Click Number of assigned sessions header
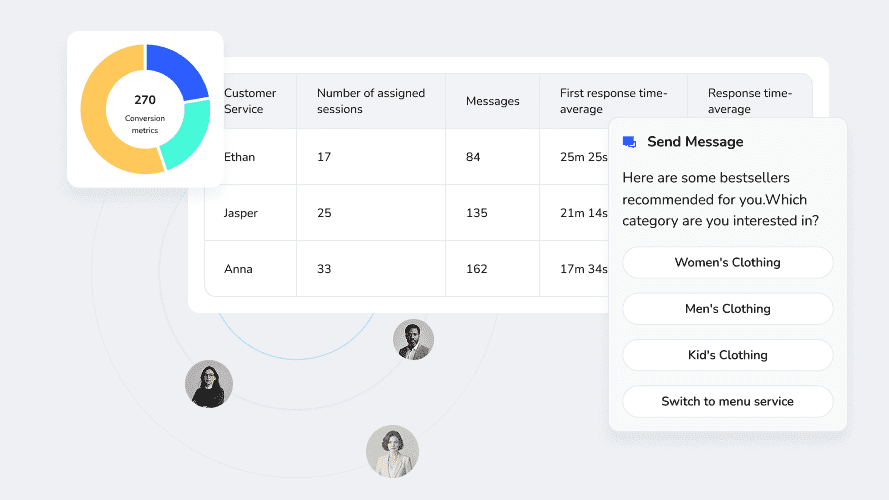 [371, 101]
